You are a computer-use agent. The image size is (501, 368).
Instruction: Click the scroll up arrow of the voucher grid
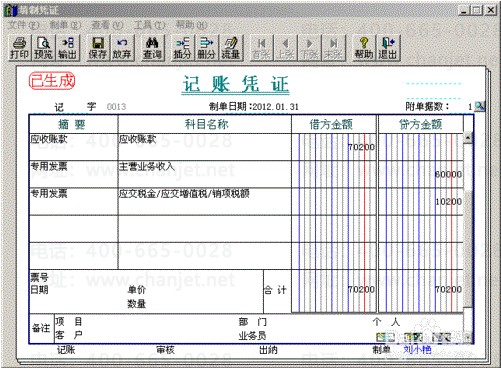point(468,138)
